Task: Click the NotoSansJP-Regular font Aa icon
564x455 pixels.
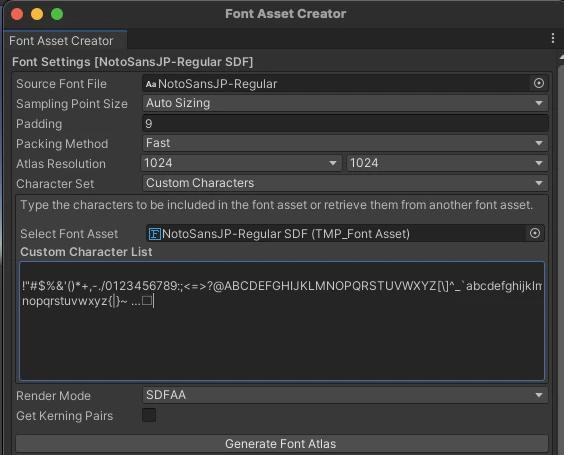Action: [x=151, y=84]
